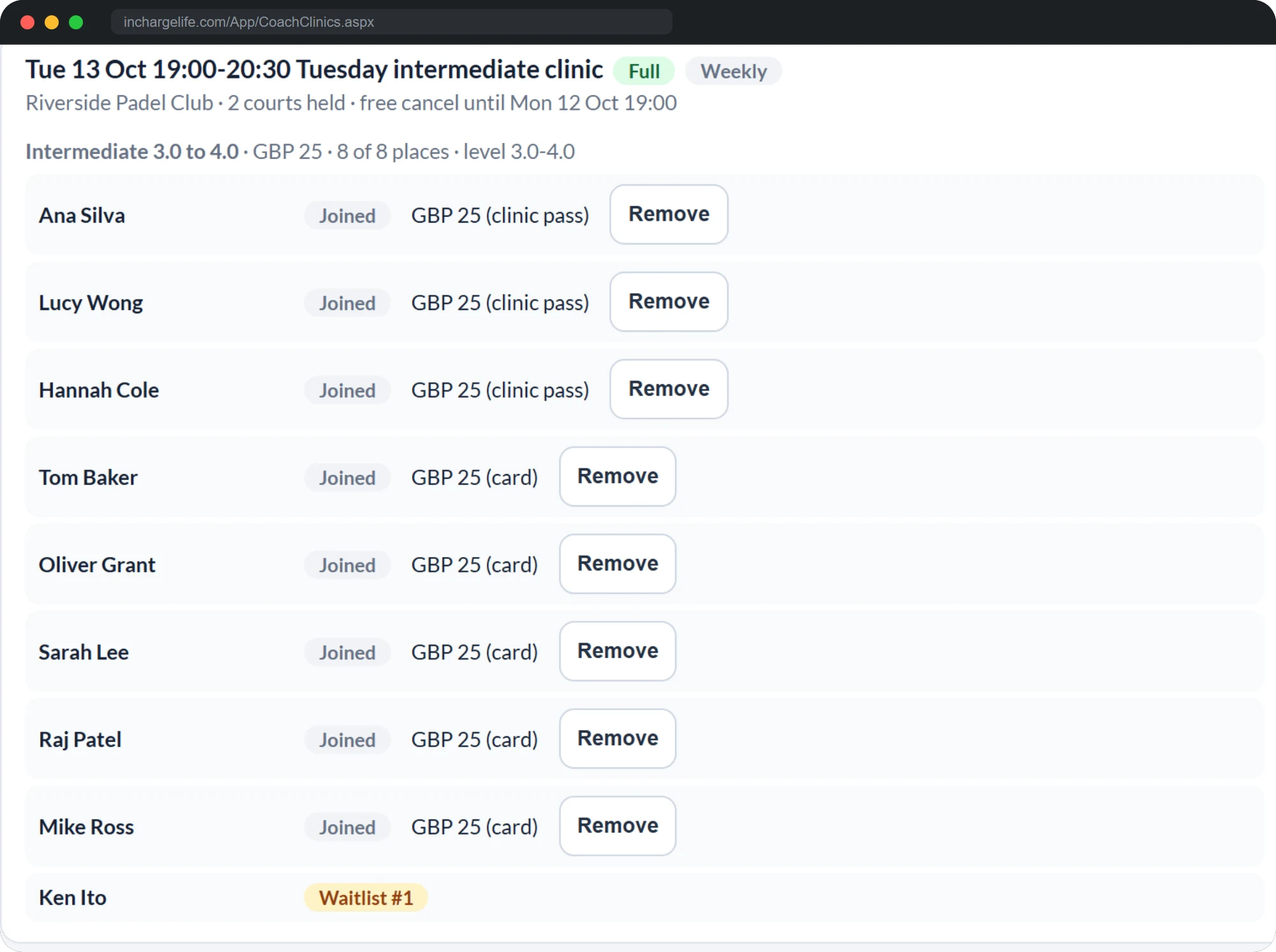The image size is (1276, 952).
Task: Click the Tuesday intermediate clinic heading
Action: [314, 70]
